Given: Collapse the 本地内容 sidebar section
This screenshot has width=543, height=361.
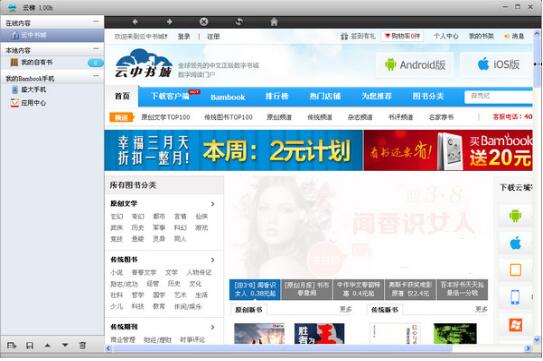Looking at the screenshot, I should (x=96, y=49).
